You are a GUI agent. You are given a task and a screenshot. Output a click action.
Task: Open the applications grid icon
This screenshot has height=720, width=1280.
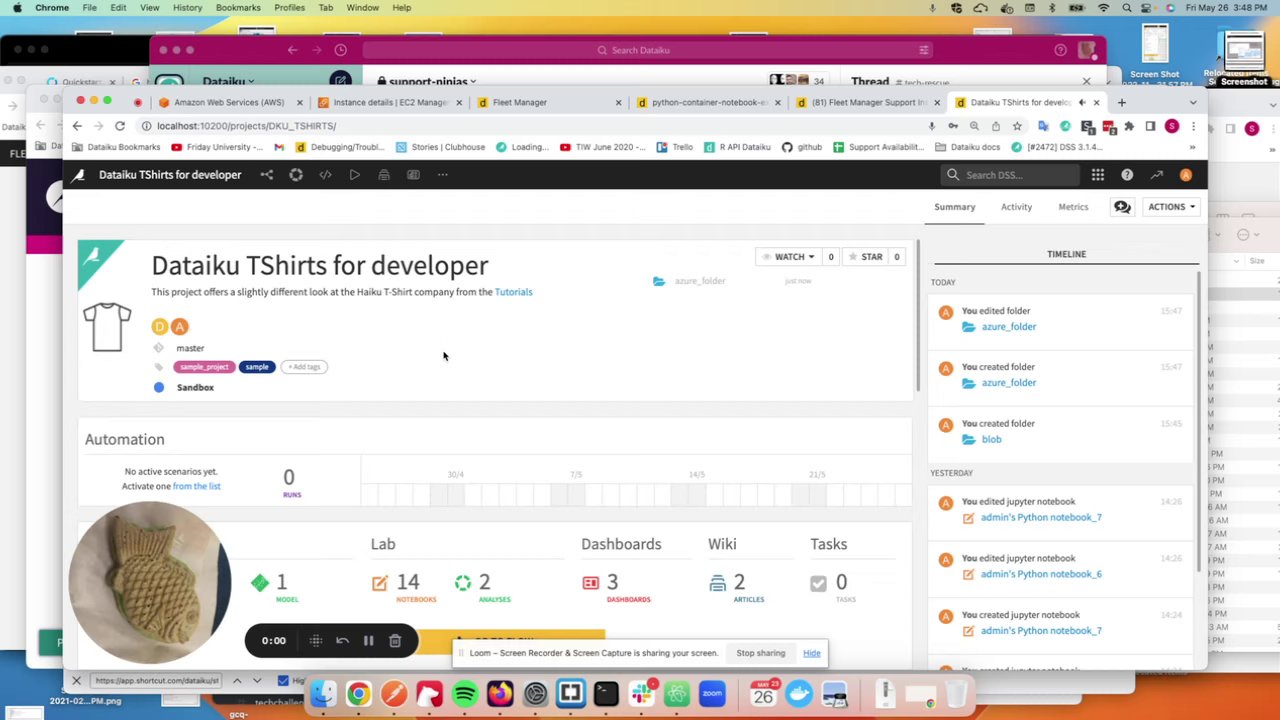coord(1098,175)
